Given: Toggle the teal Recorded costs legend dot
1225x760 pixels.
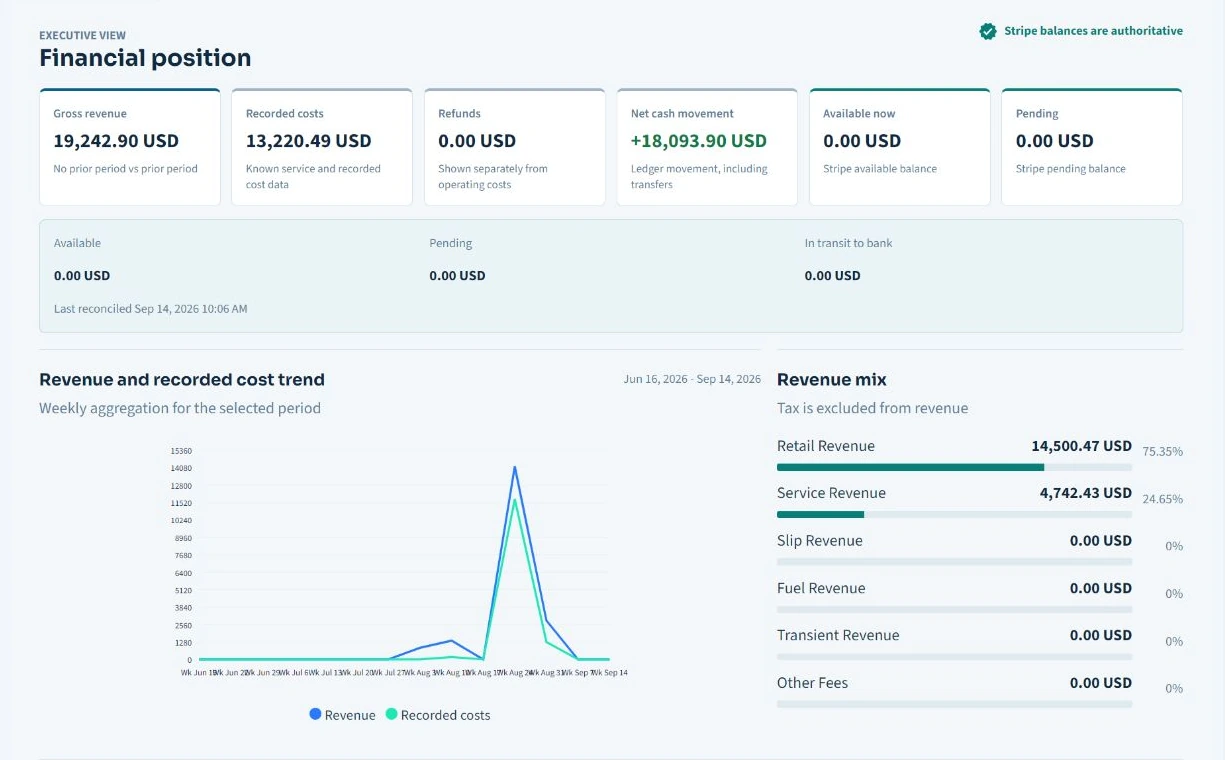Looking at the screenshot, I should (392, 715).
